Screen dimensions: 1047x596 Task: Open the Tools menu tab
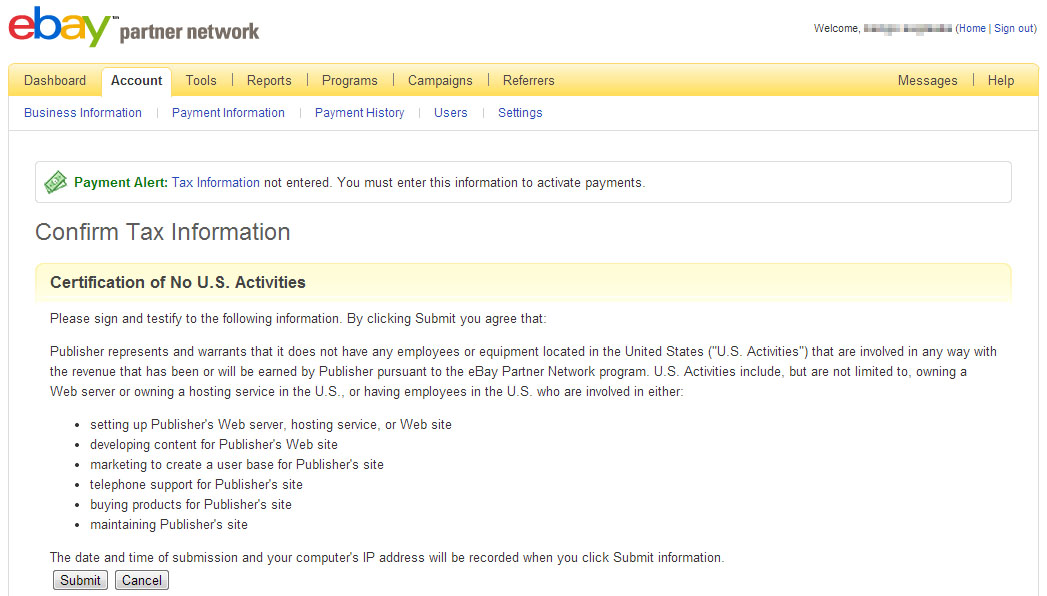201,81
